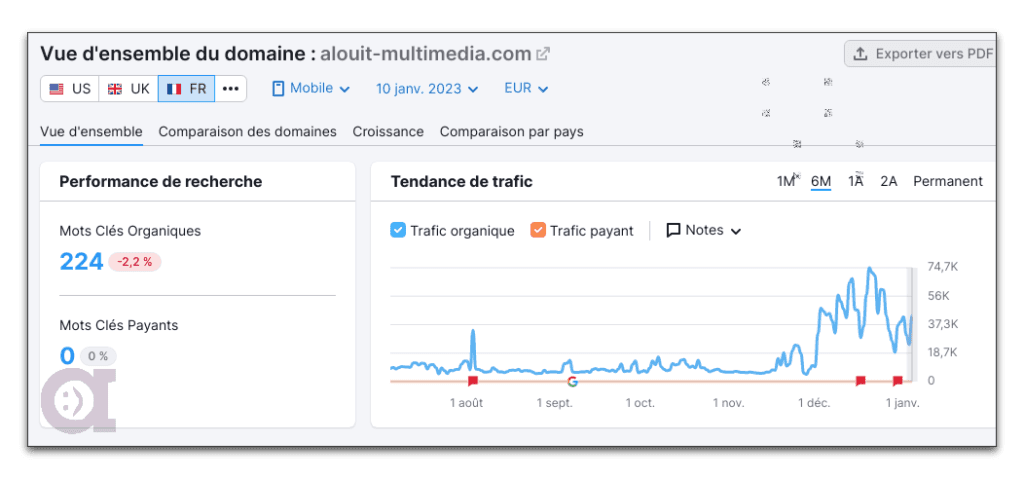Open external link icon beside alouit-multimedia.com

click(x=543, y=54)
